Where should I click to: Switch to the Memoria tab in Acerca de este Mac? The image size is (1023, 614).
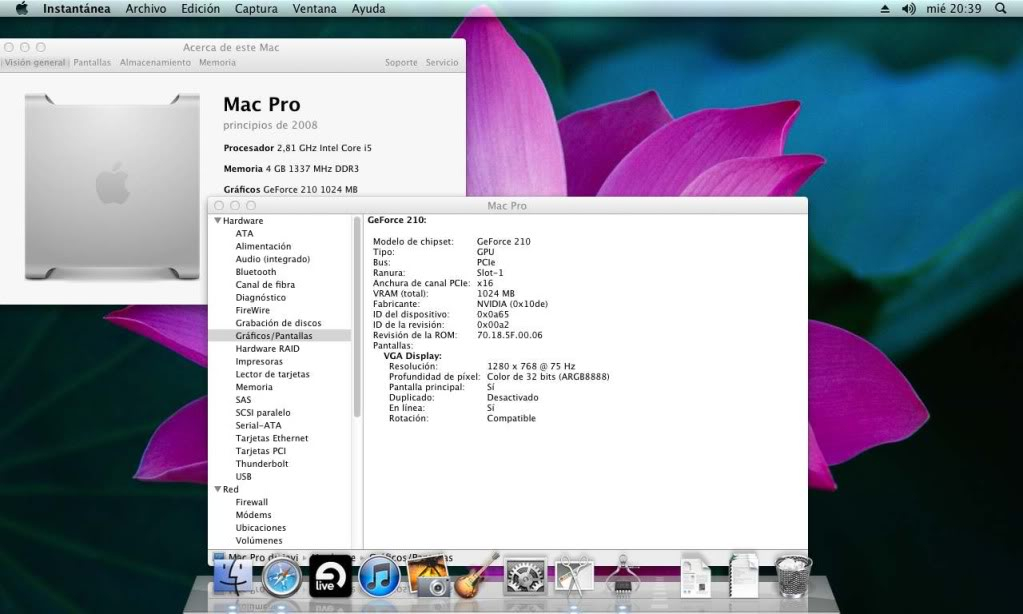click(x=217, y=63)
